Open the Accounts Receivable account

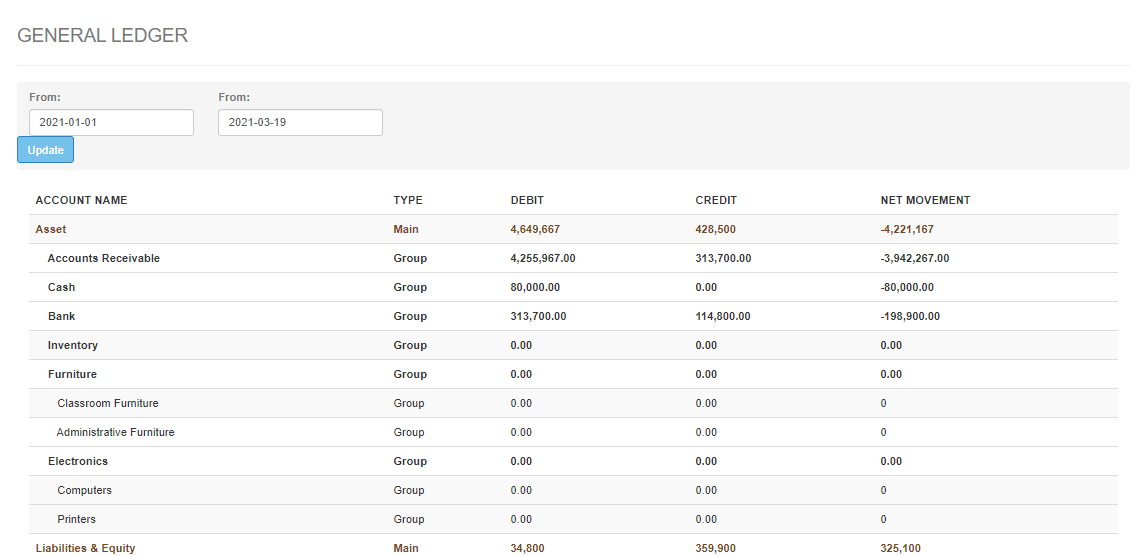click(103, 258)
